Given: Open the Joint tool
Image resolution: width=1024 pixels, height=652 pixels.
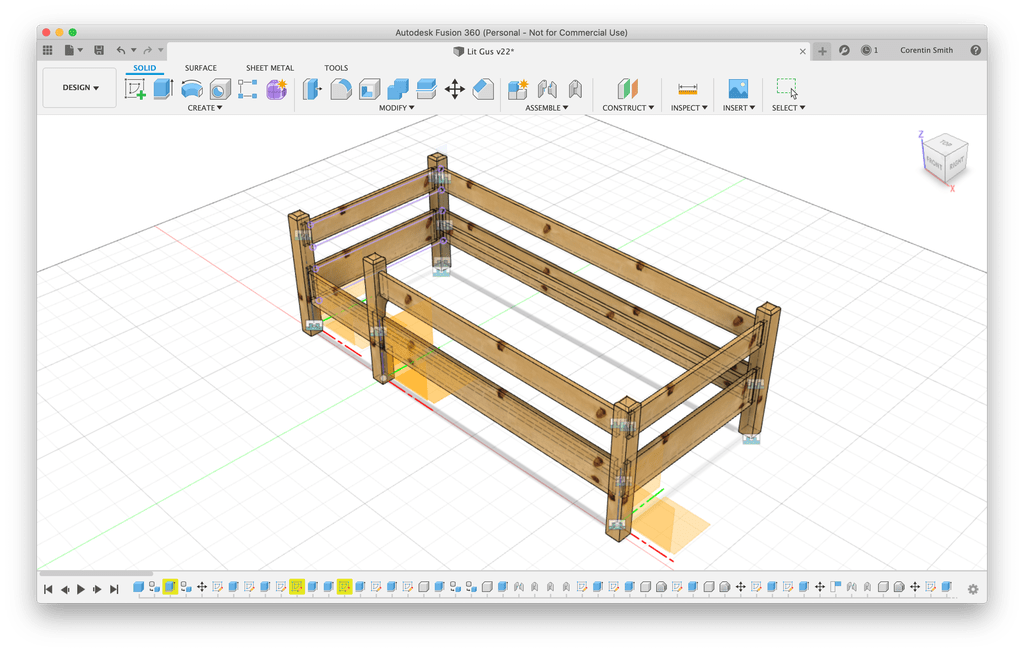Looking at the screenshot, I should coord(547,89).
